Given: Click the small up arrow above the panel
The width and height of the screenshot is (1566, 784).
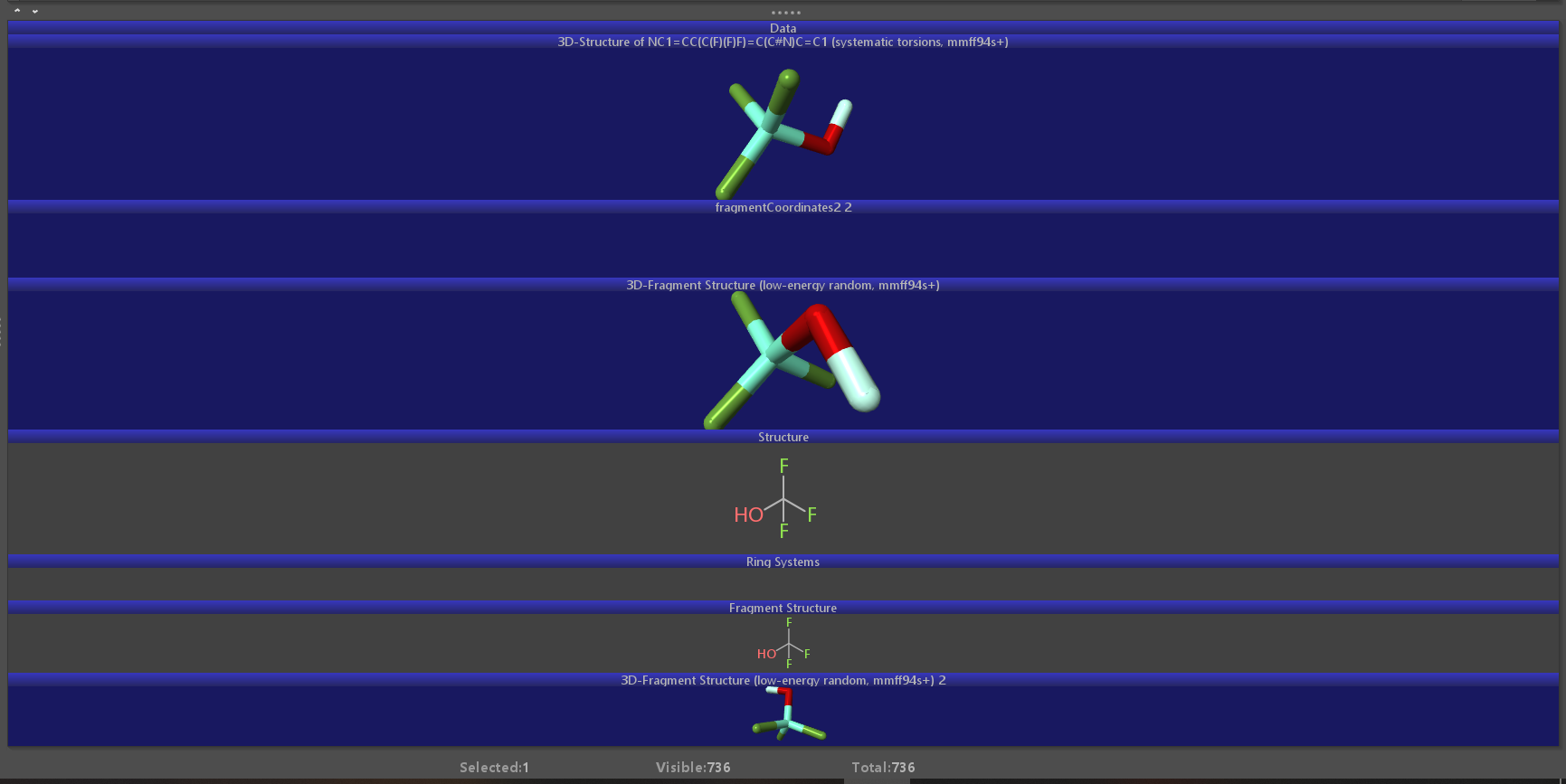Looking at the screenshot, I should point(17,10).
